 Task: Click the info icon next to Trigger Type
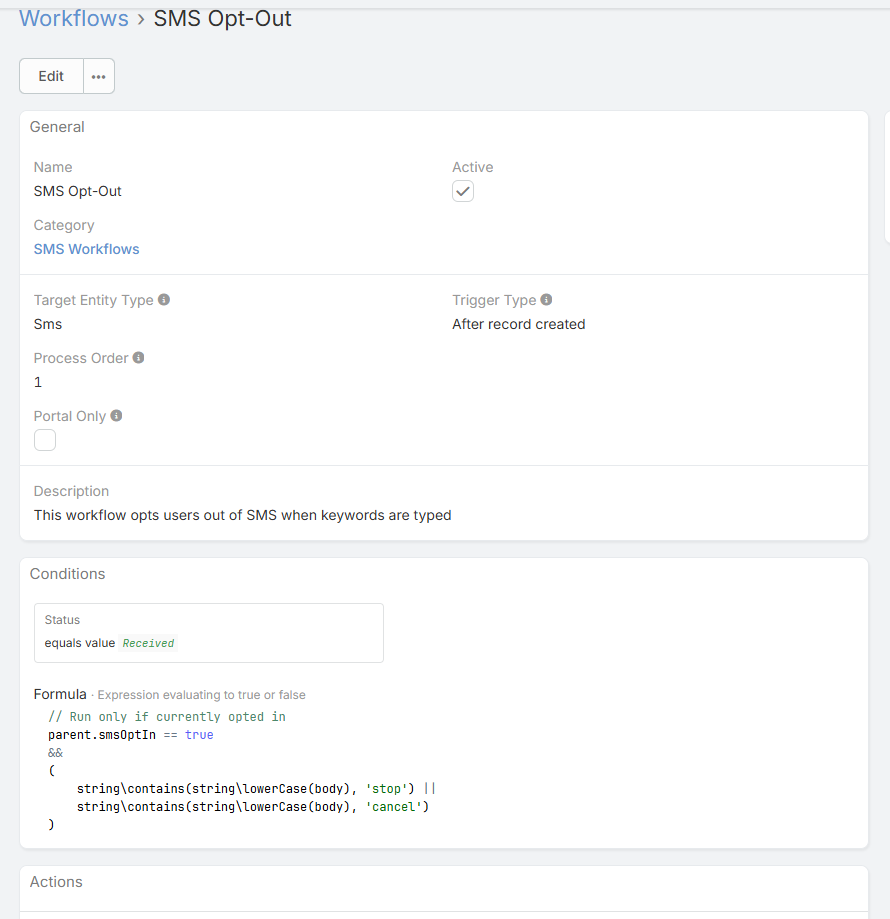(547, 300)
